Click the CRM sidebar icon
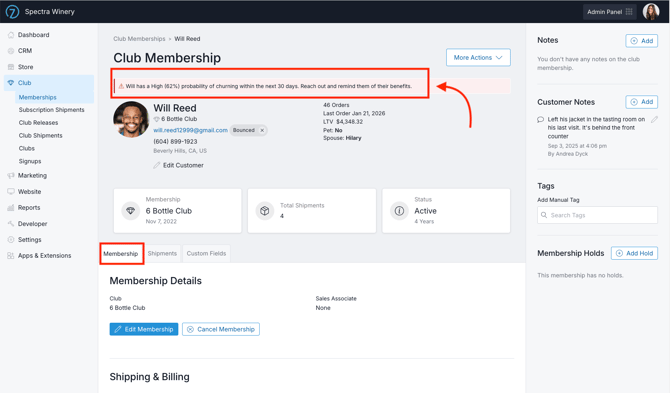This screenshot has height=393, width=670. (x=11, y=51)
